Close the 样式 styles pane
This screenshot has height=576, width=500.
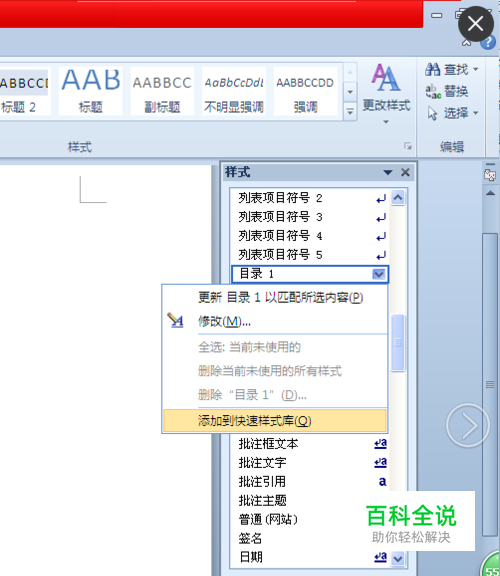coord(405,172)
